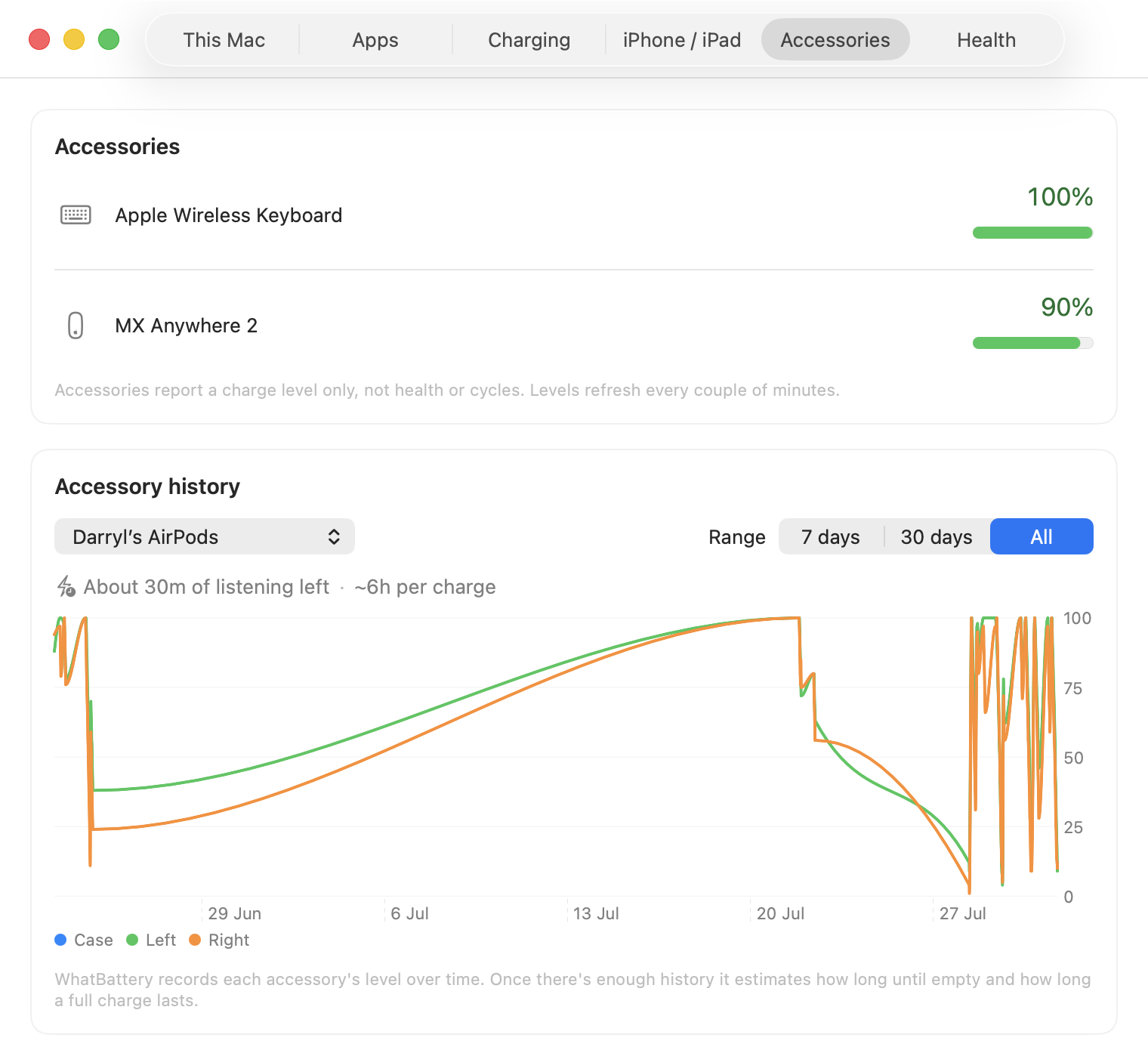Viewport: 1148px width, 1050px height.
Task: Click the ~6h per charge estimate
Action: (425, 587)
